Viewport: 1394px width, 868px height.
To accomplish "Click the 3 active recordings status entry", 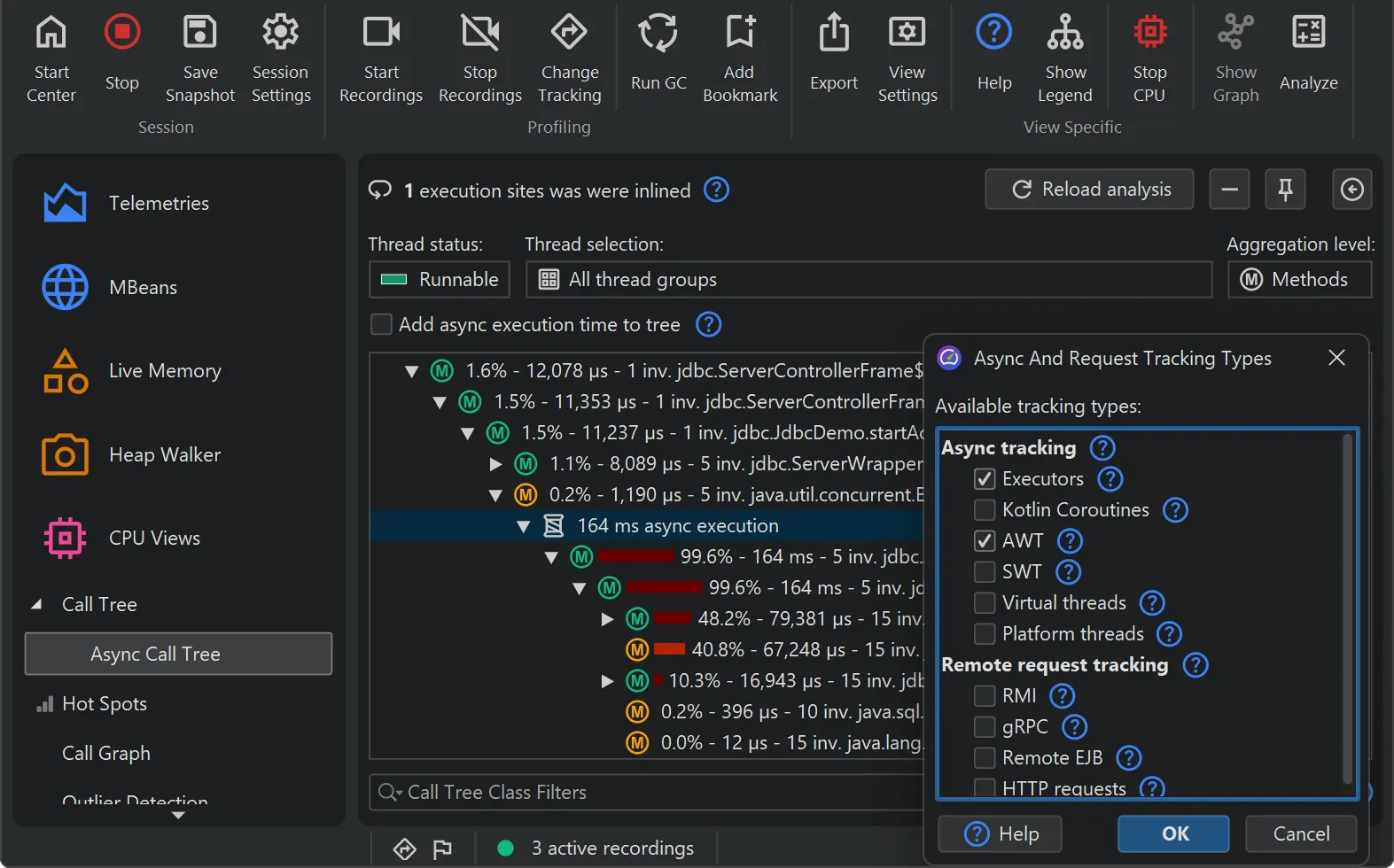I will 596,849.
